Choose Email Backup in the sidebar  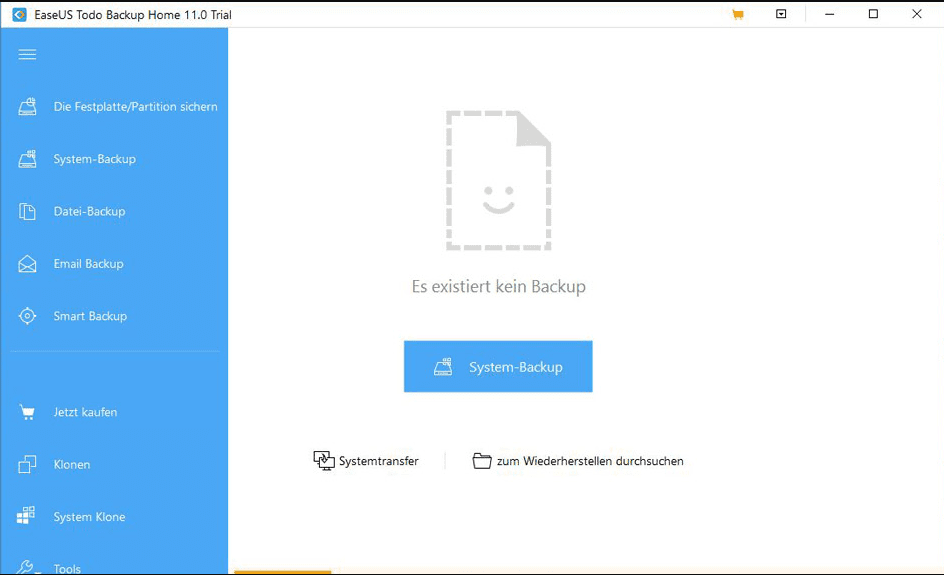pyautogui.click(x=88, y=264)
